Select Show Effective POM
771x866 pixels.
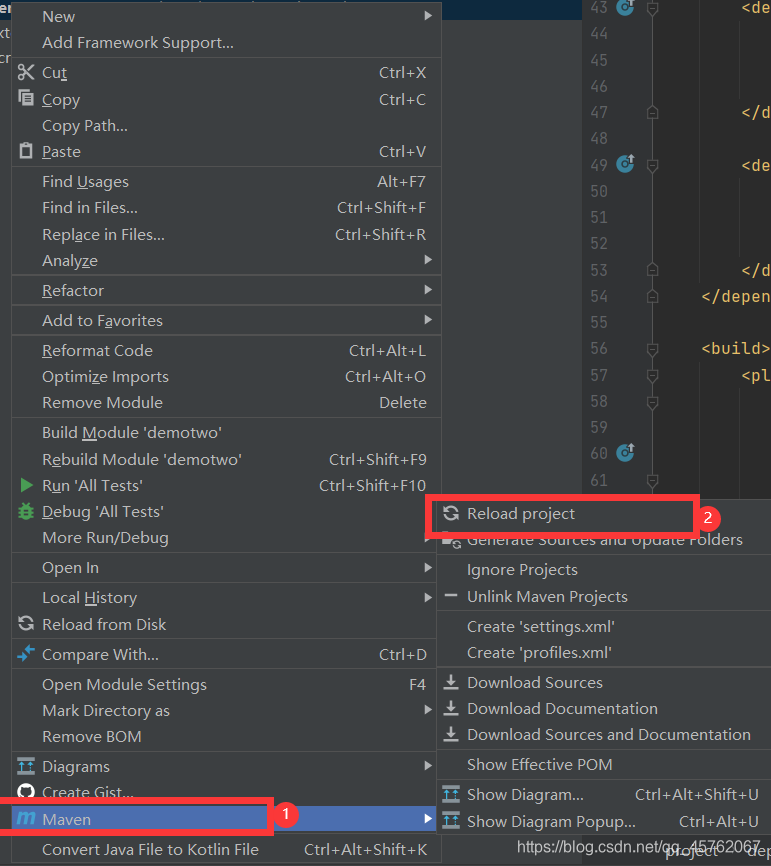tap(604, 764)
